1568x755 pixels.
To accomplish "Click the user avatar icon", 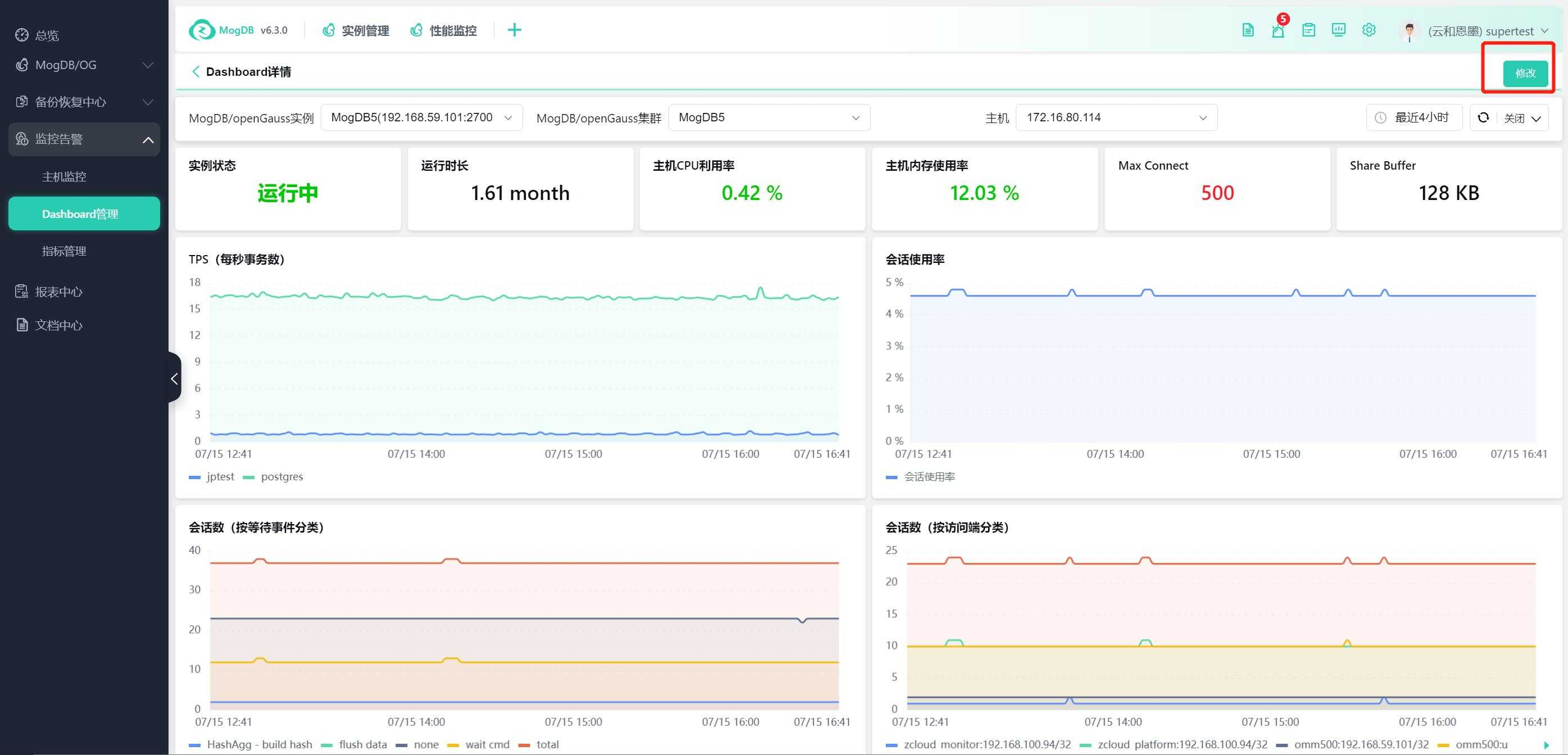I will pos(1410,31).
